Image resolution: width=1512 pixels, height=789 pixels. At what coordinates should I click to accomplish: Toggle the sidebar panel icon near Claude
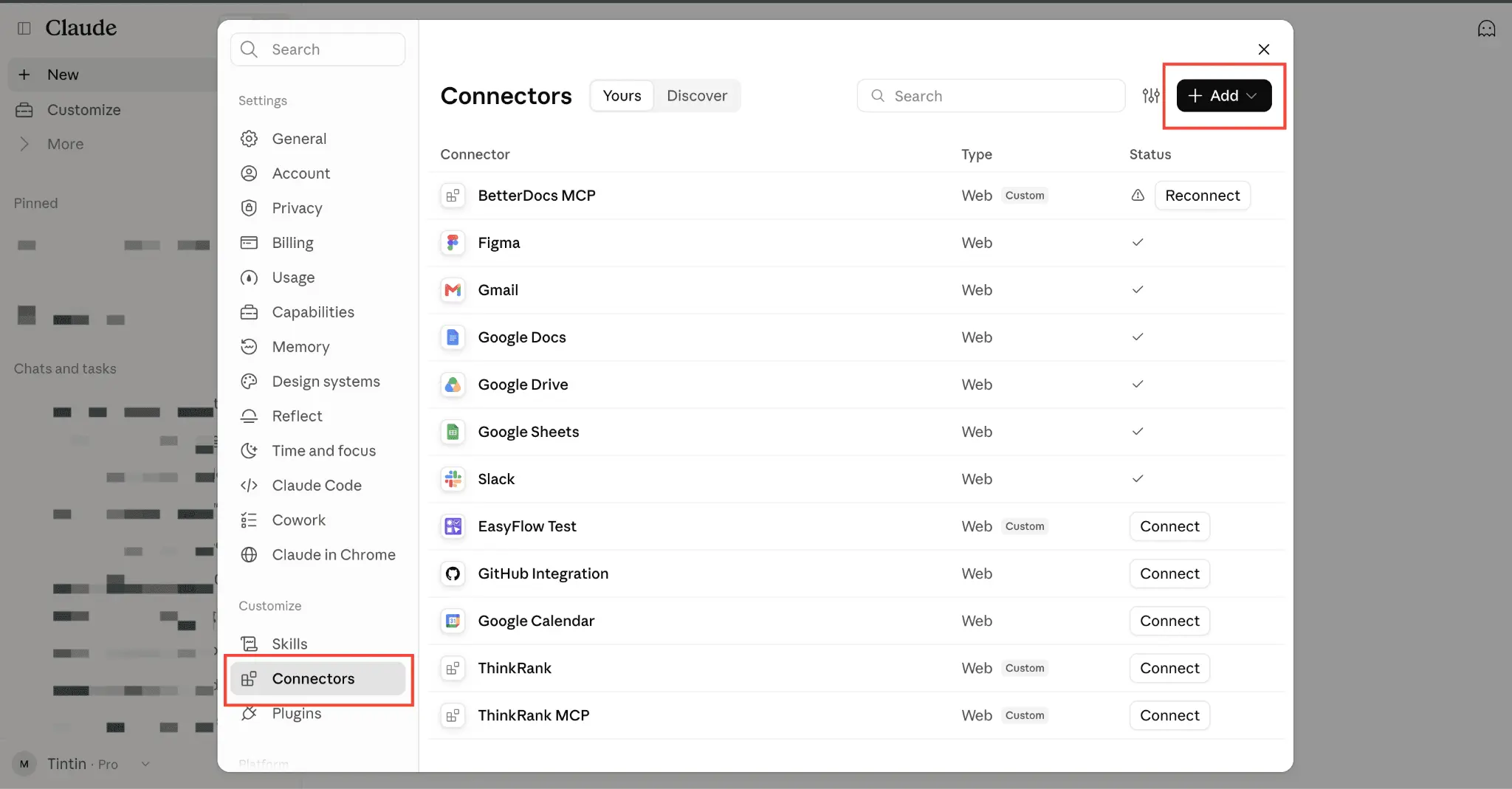24,28
